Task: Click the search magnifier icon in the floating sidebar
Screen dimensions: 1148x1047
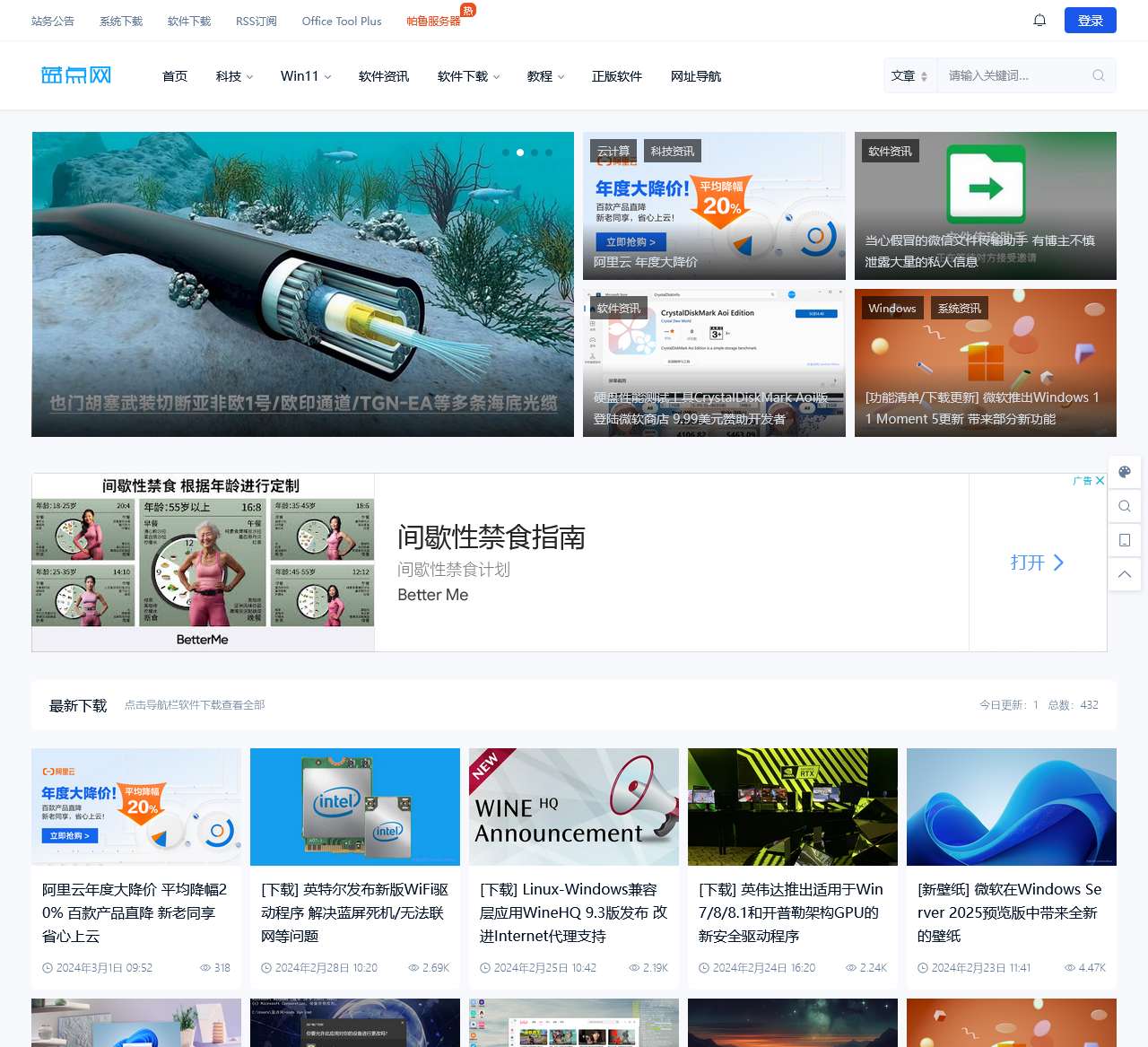Action: [1125, 506]
